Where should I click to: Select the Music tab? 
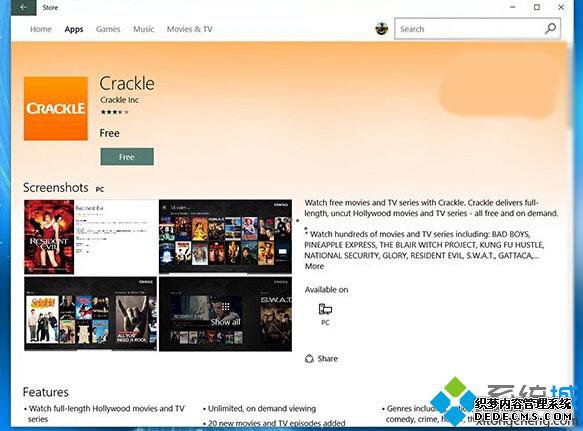[144, 29]
